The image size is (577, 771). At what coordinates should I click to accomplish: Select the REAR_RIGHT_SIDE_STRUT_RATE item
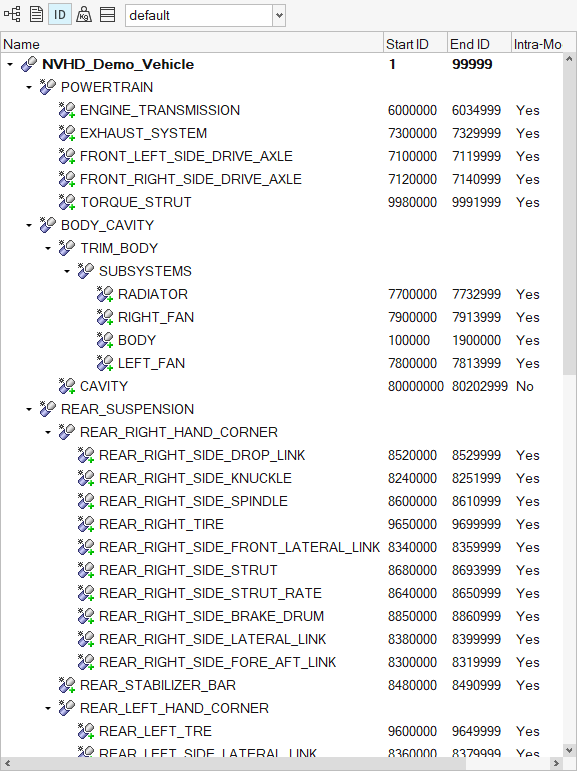click(210, 593)
